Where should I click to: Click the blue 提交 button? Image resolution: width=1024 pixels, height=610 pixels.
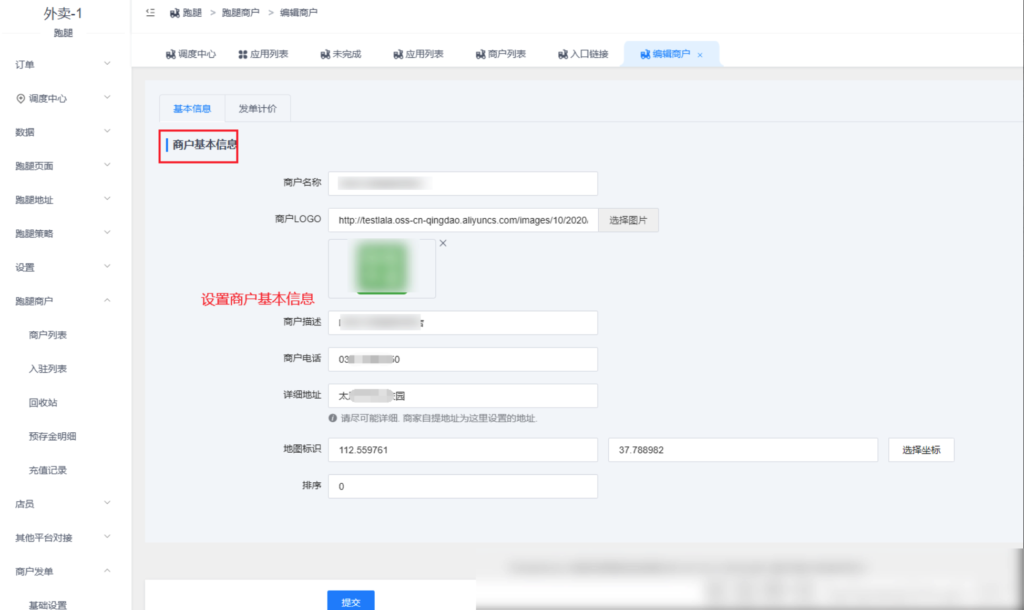coord(349,600)
